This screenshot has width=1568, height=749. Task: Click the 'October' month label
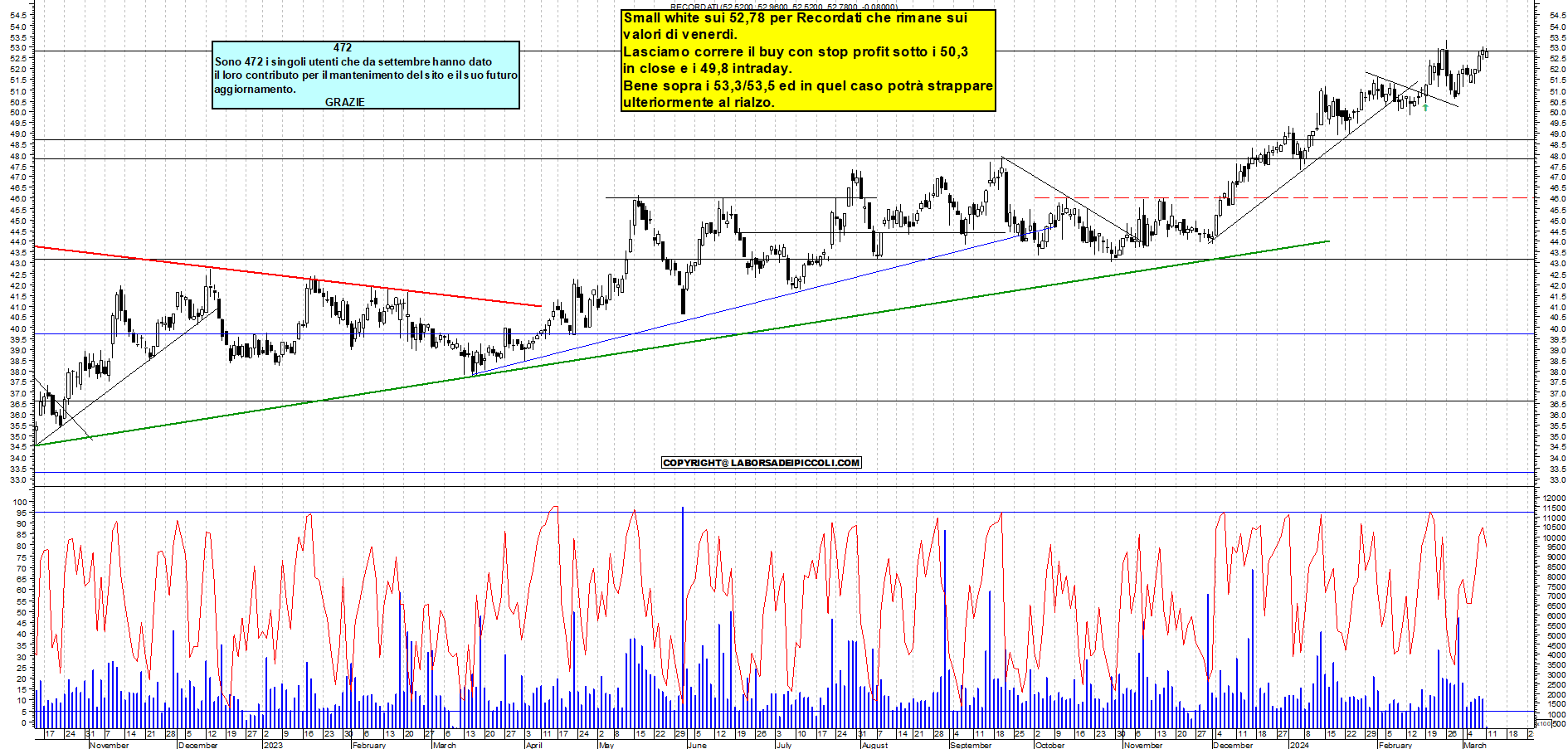tap(1049, 745)
